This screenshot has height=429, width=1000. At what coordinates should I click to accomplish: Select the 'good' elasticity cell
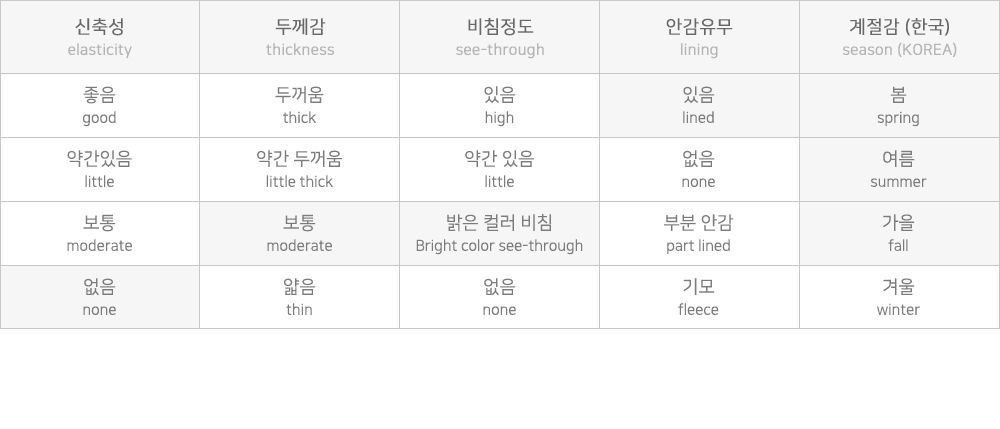(x=99, y=106)
